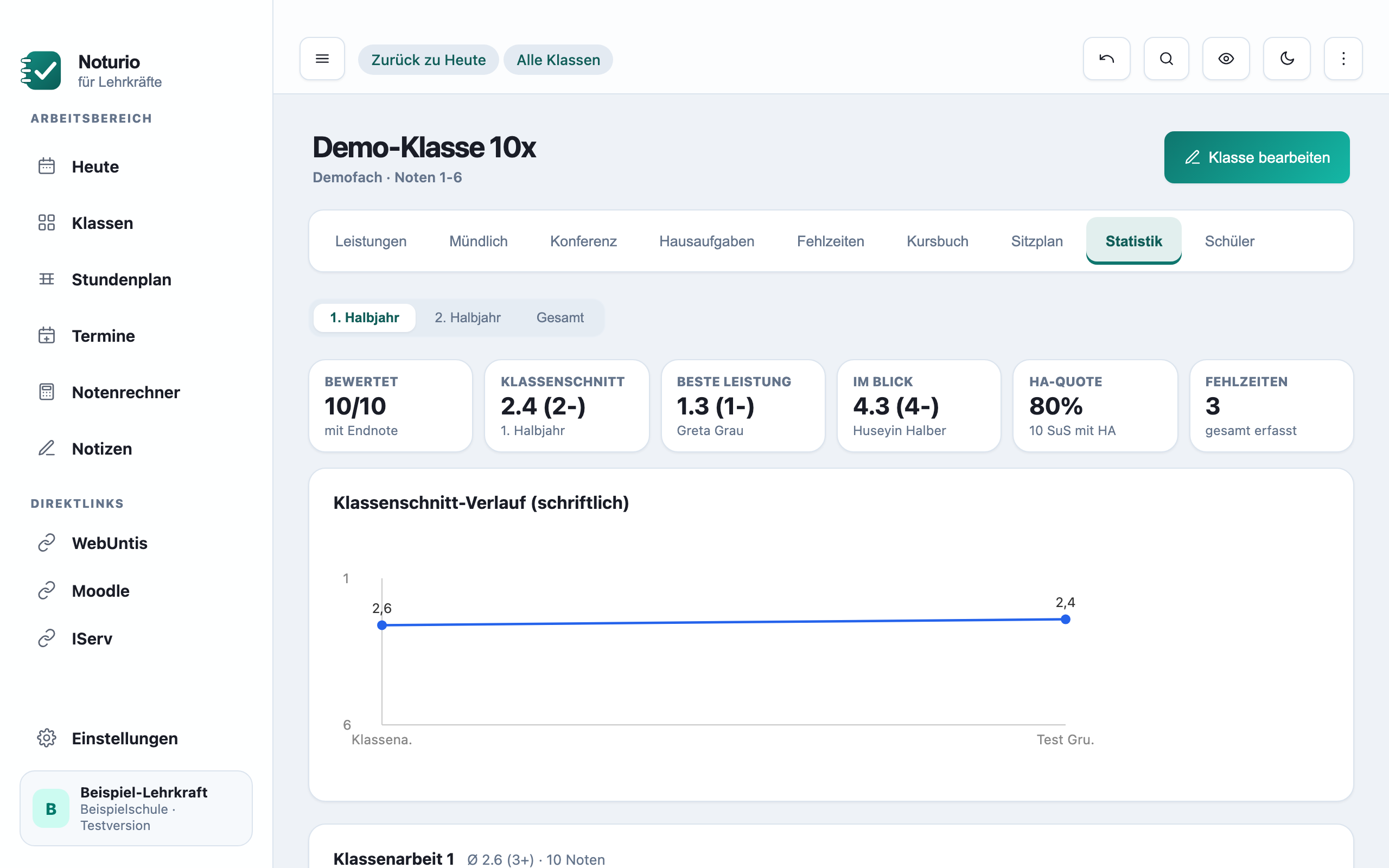Open Termine in the sidebar
The width and height of the screenshot is (1389, 868).
click(x=136, y=335)
